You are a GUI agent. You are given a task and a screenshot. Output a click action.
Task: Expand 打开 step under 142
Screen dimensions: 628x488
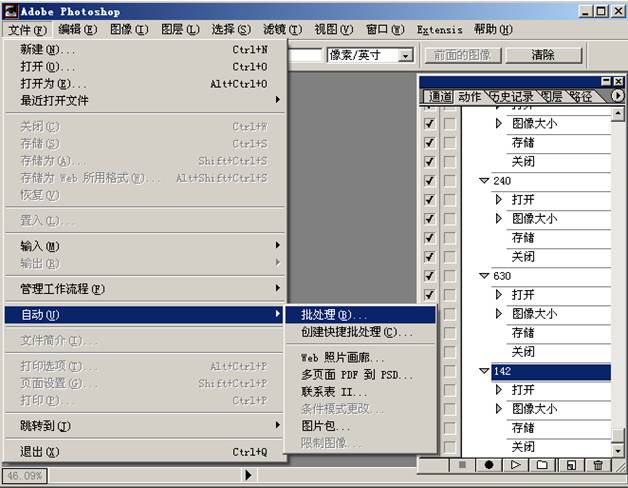pos(499,389)
